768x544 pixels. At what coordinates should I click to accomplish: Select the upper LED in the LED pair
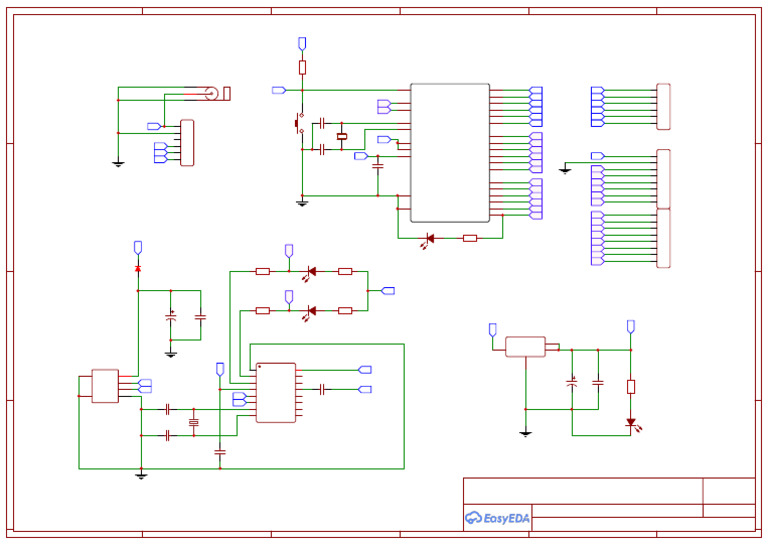pos(310,272)
